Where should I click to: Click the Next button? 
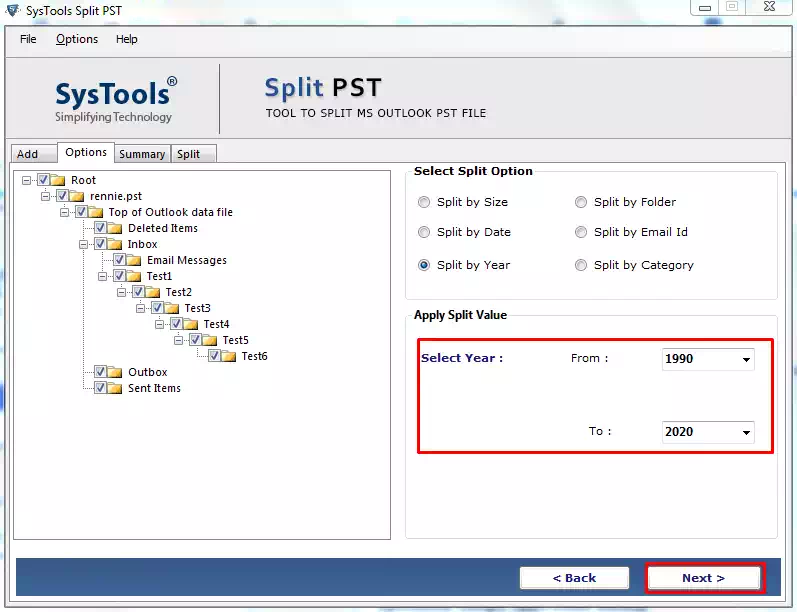pyautogui.click(x=703, y=578)
